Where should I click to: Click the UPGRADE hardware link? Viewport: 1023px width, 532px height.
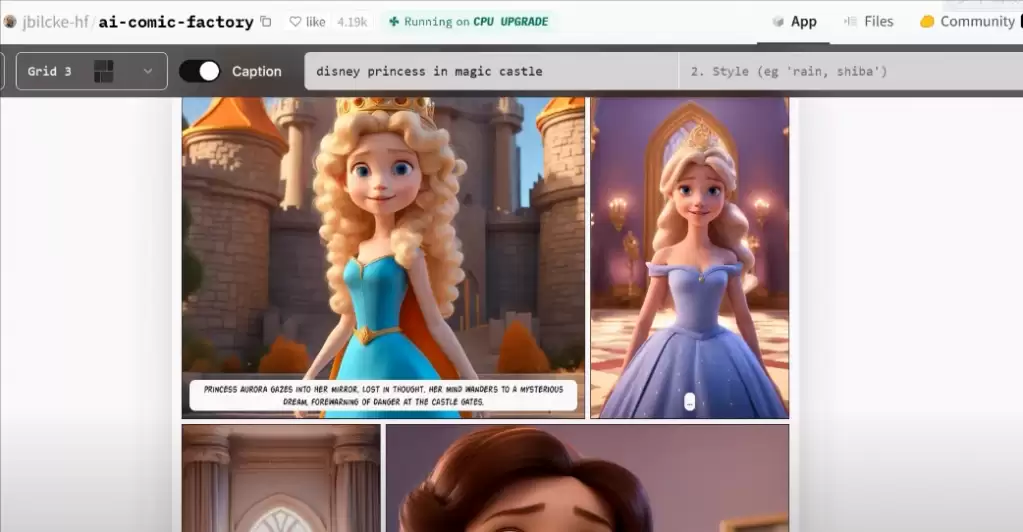[x=524, y=22]
